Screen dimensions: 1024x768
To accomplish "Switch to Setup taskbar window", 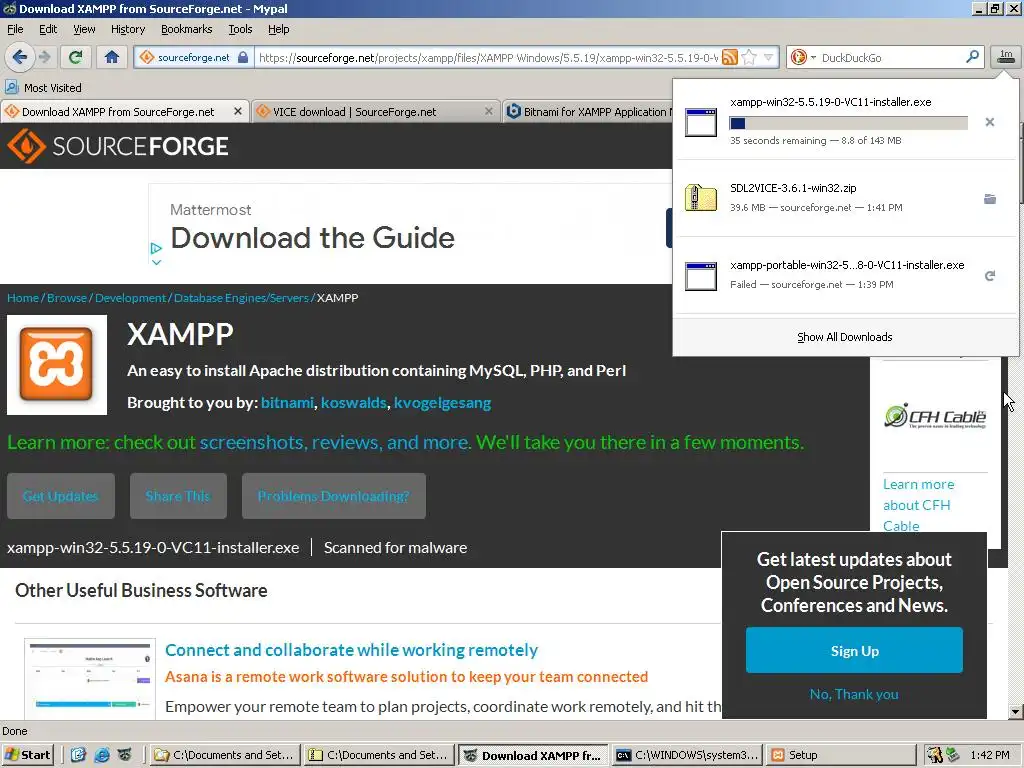I will click(840, 755).
